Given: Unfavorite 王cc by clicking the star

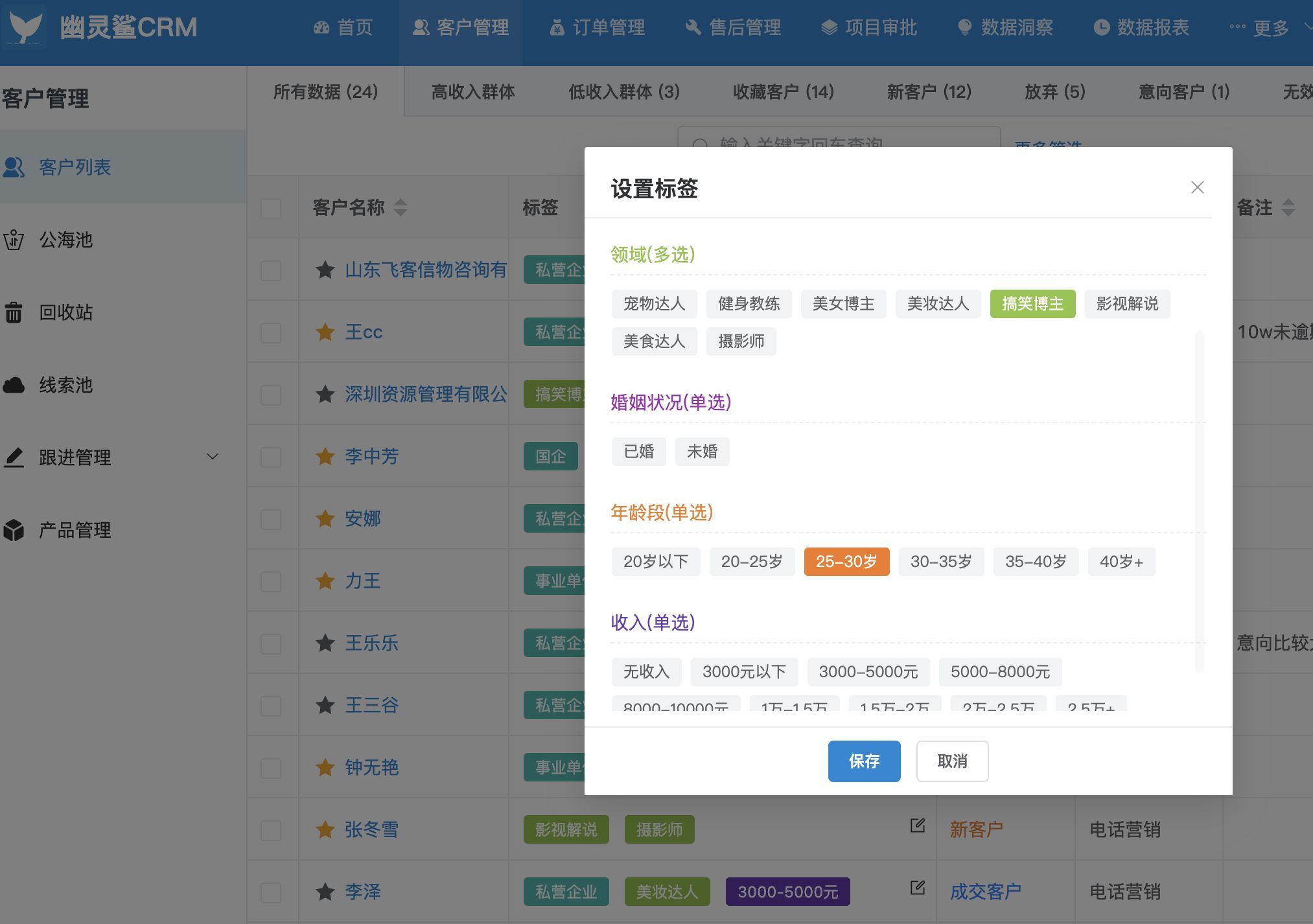Looking at the screenshot, I should pyautogui.click(x=324, y=331).
